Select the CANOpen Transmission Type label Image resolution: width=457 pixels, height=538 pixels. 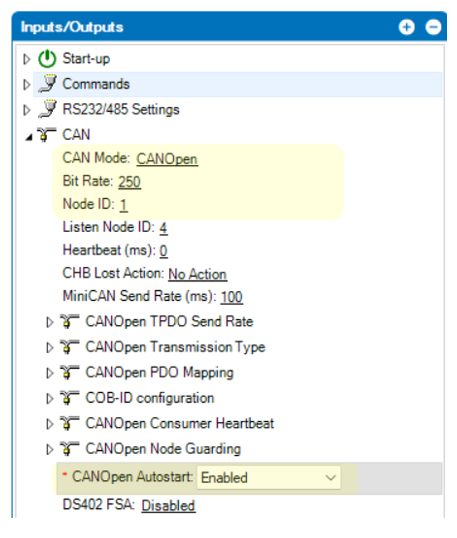click(176, 347)
